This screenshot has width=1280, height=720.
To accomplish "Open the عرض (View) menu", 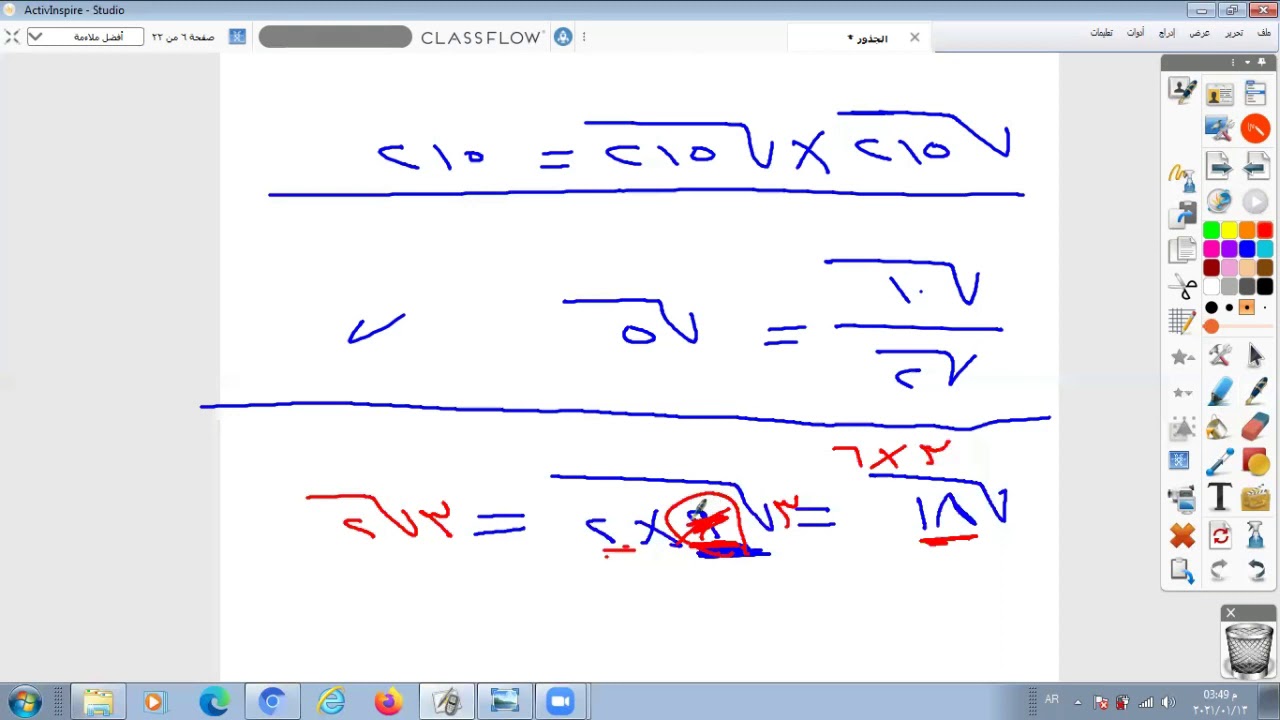I will click(1199, 33).
